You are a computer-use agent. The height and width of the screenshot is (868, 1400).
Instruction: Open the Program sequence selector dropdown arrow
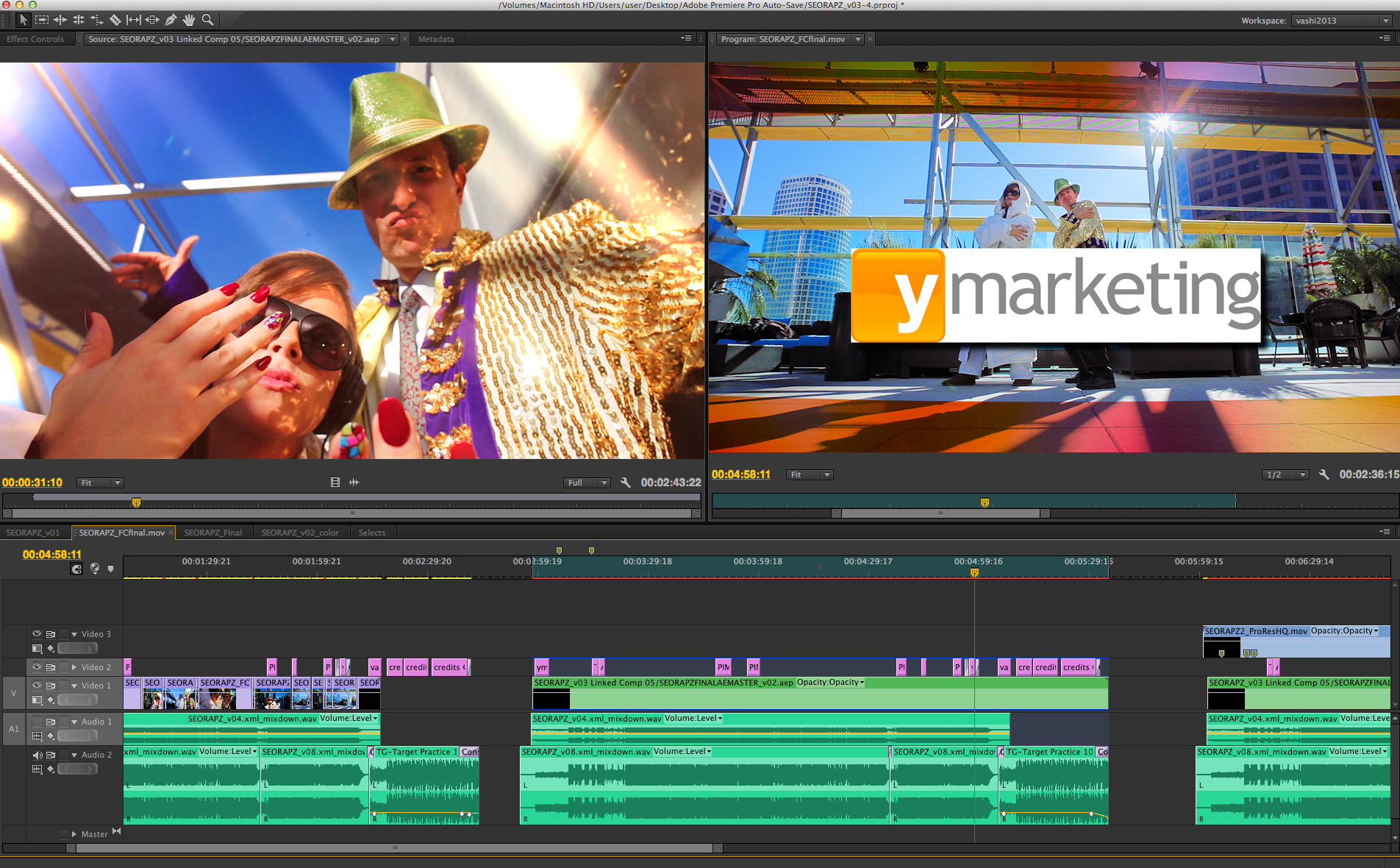coord(857,39)
